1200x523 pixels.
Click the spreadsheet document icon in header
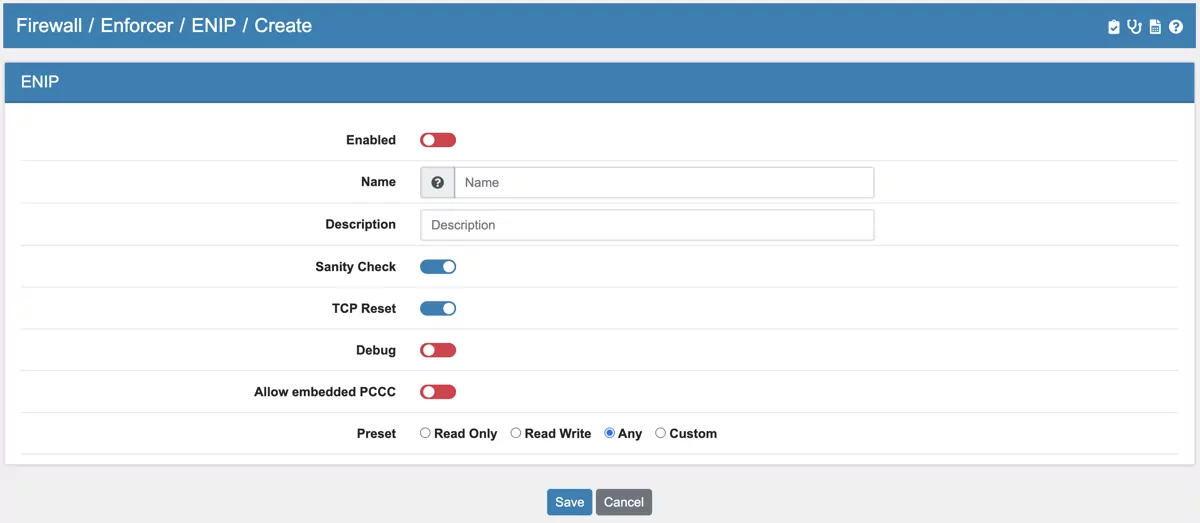pyautogui.click(x=1155, y=27)
